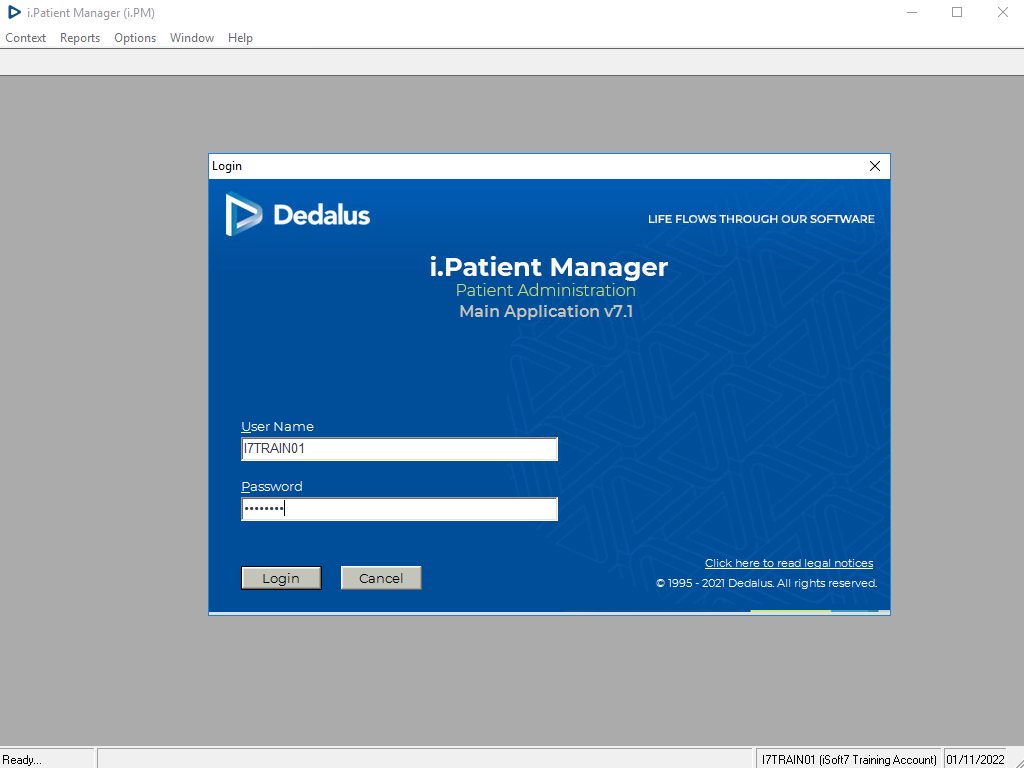The height and width of the screenshot is (768, 1024).
Task: Focus the Password field
Action: click(399, 509)
